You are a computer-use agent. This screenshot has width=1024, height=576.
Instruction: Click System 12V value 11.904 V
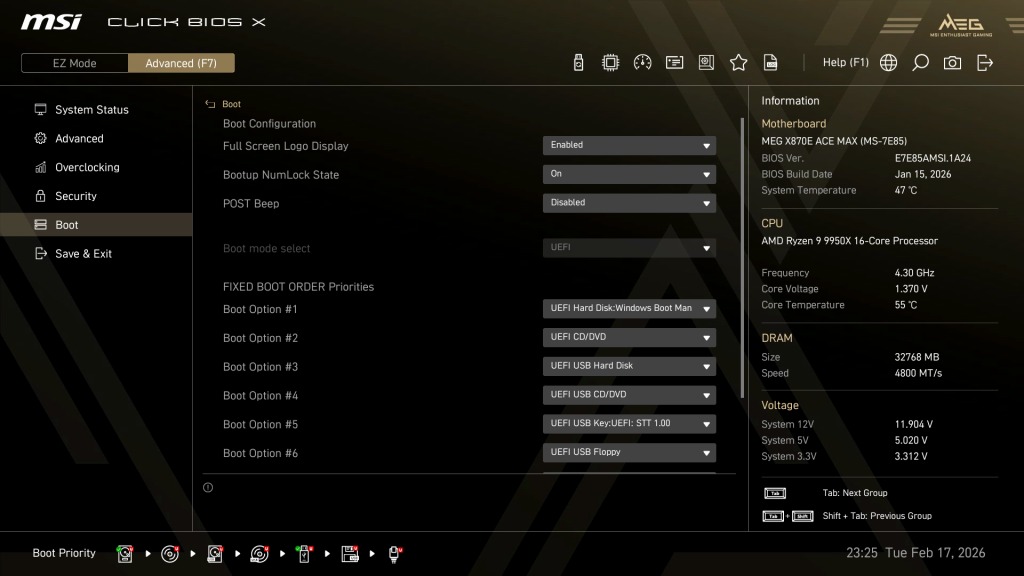click(x=914, y=424)
